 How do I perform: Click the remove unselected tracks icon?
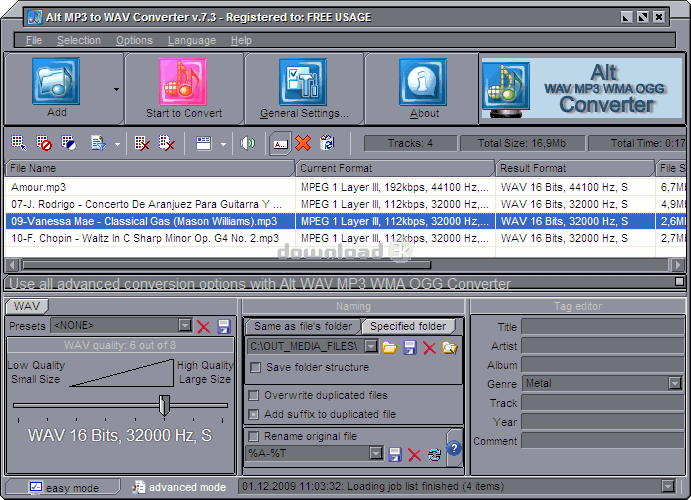(166, 143)
